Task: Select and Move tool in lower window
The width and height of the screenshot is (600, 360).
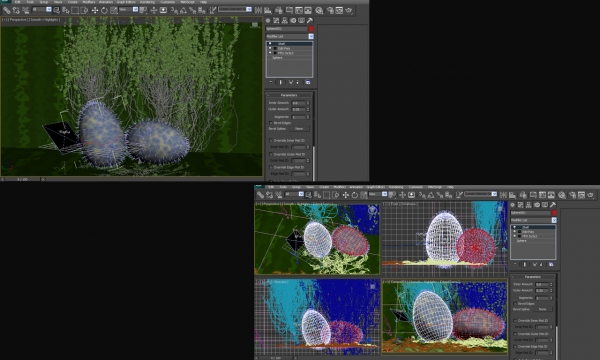Action: 346,195
